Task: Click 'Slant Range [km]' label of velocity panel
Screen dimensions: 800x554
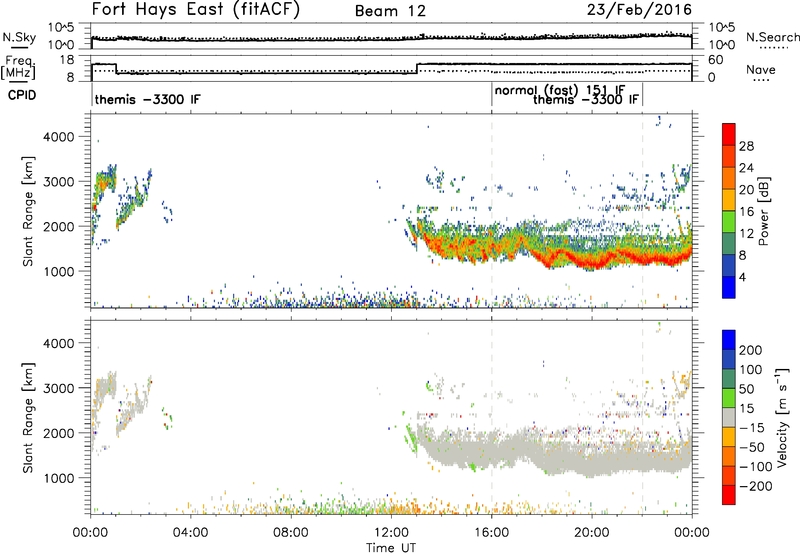Action: point(28,417)
